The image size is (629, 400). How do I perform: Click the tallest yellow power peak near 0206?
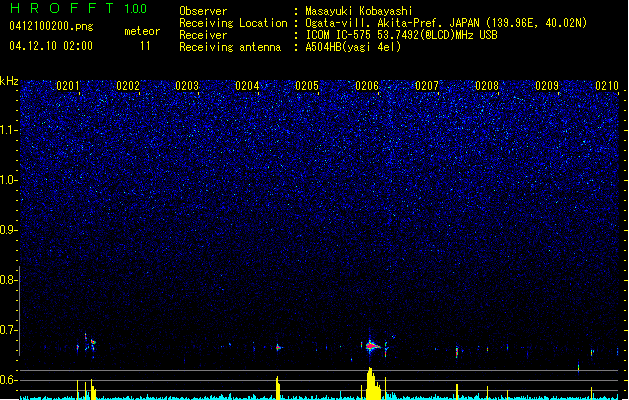373,383
